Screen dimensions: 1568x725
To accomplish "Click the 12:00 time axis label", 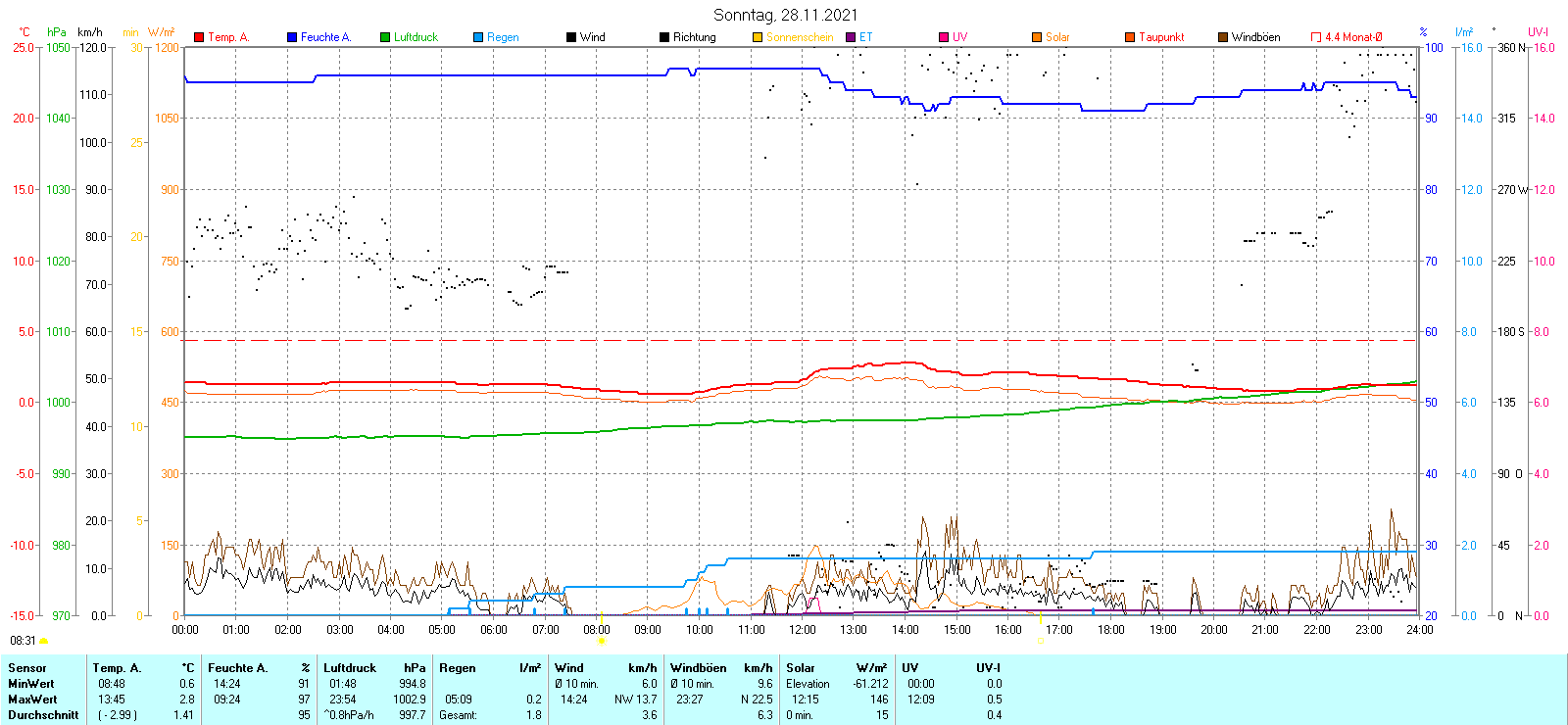I will (x=802, y=630).
